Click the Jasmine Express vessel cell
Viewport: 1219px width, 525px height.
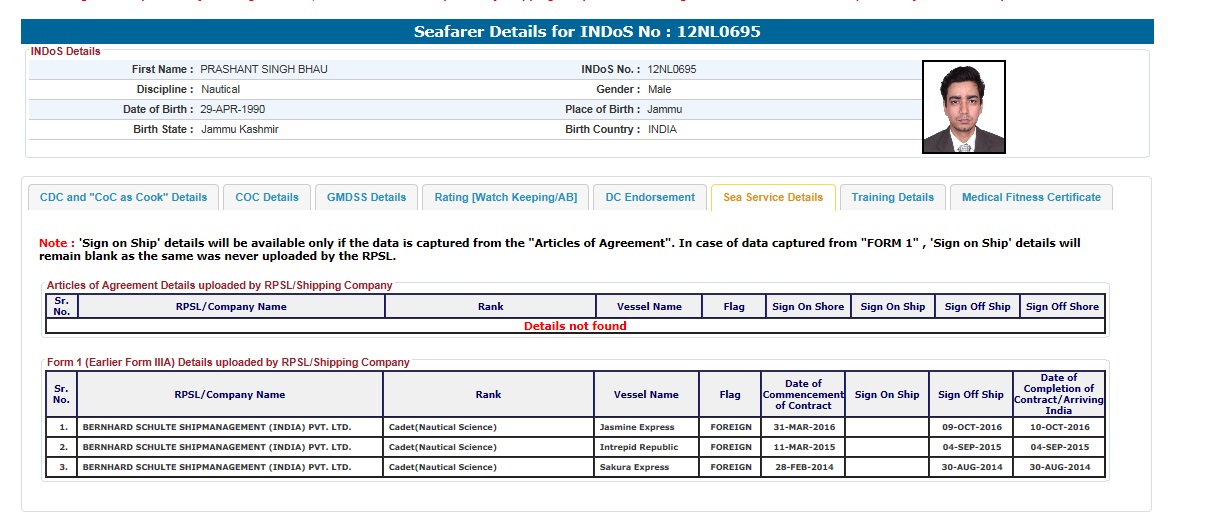tap(636, 427)
